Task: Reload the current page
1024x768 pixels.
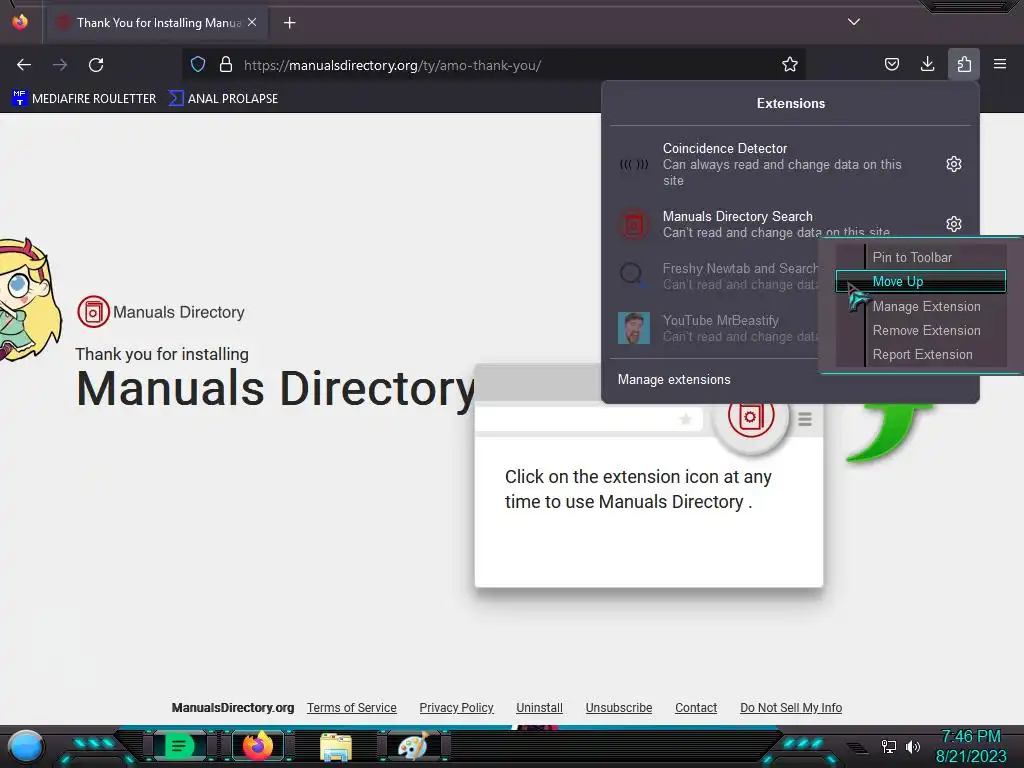Action: point(96,65)
